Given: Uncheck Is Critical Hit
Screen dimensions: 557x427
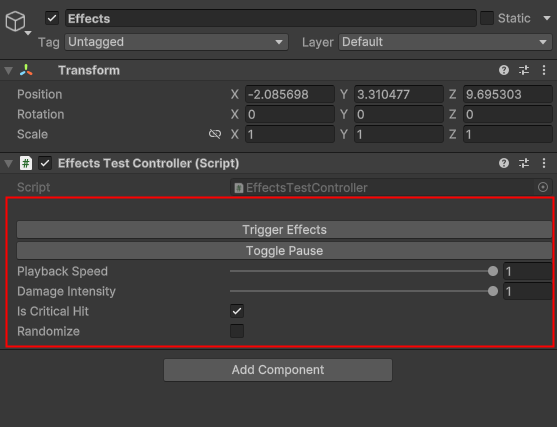Looking at the screenshot, I should tap(237, 311).
